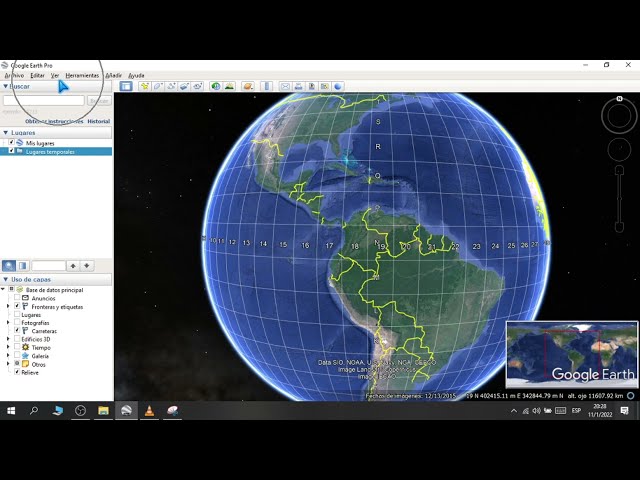Start recording a tour

click(x=198, y=86)
